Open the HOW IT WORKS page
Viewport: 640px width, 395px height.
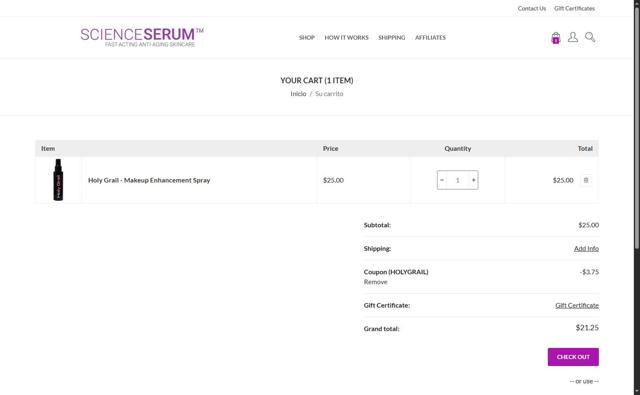pos(346,38)
